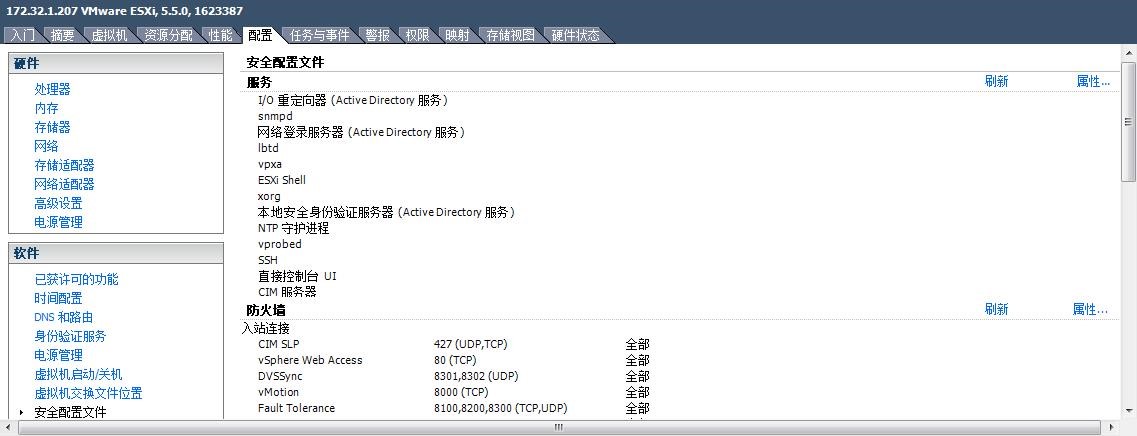
Task: Refresh the 服务 list
Action: pyautogui.click(x=996, y=81)
